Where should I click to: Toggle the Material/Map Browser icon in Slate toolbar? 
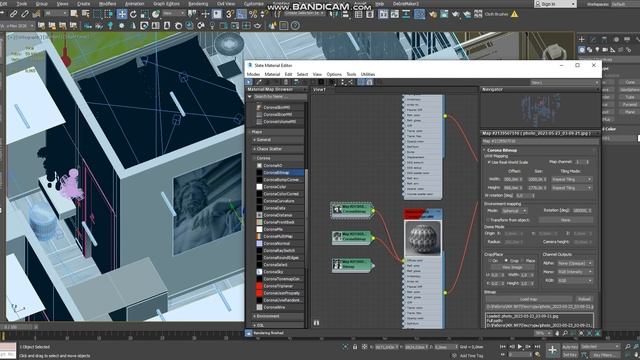pos(360,82)
